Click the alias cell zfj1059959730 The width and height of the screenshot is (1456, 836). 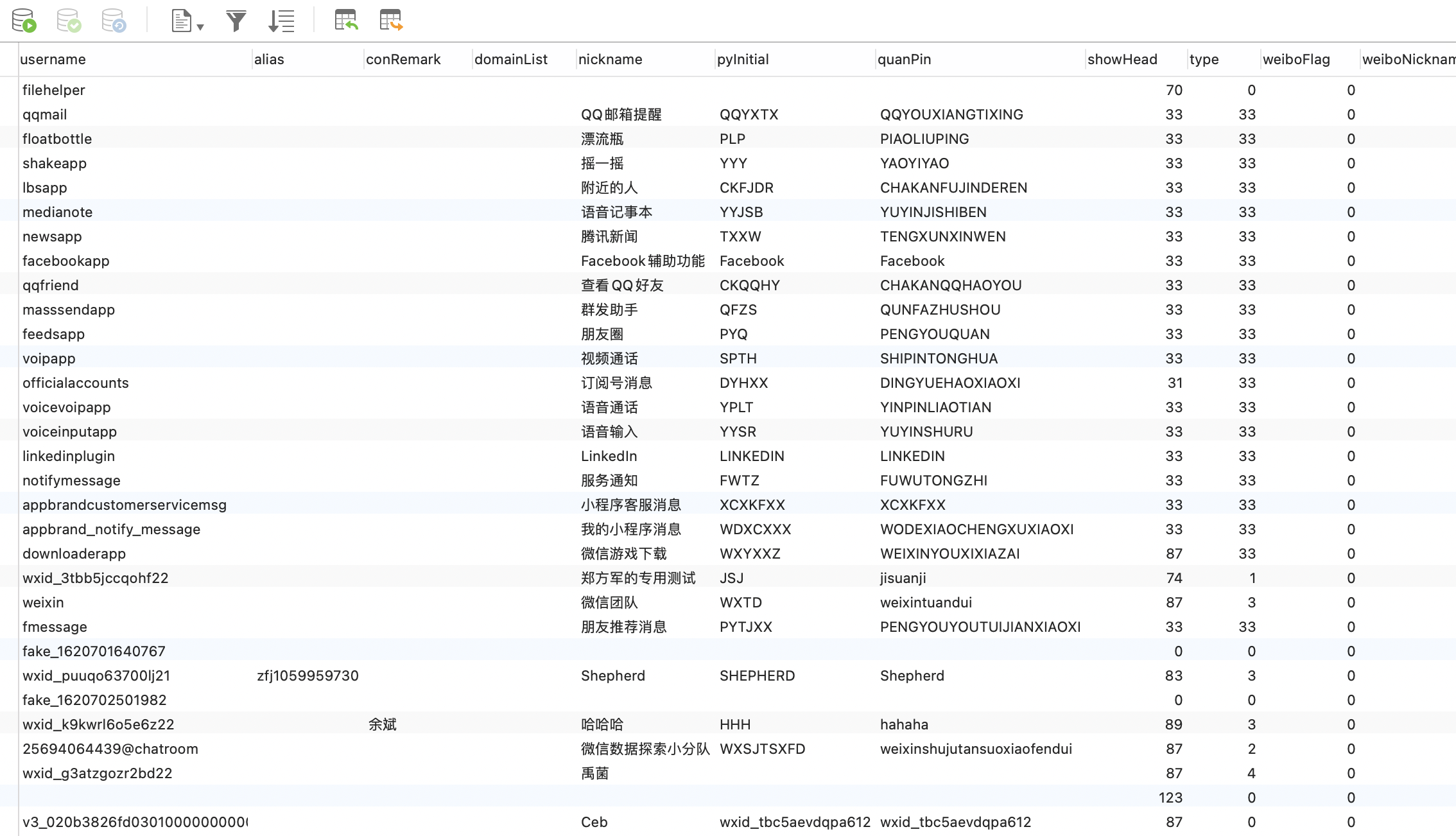click(x=308, y=676)
